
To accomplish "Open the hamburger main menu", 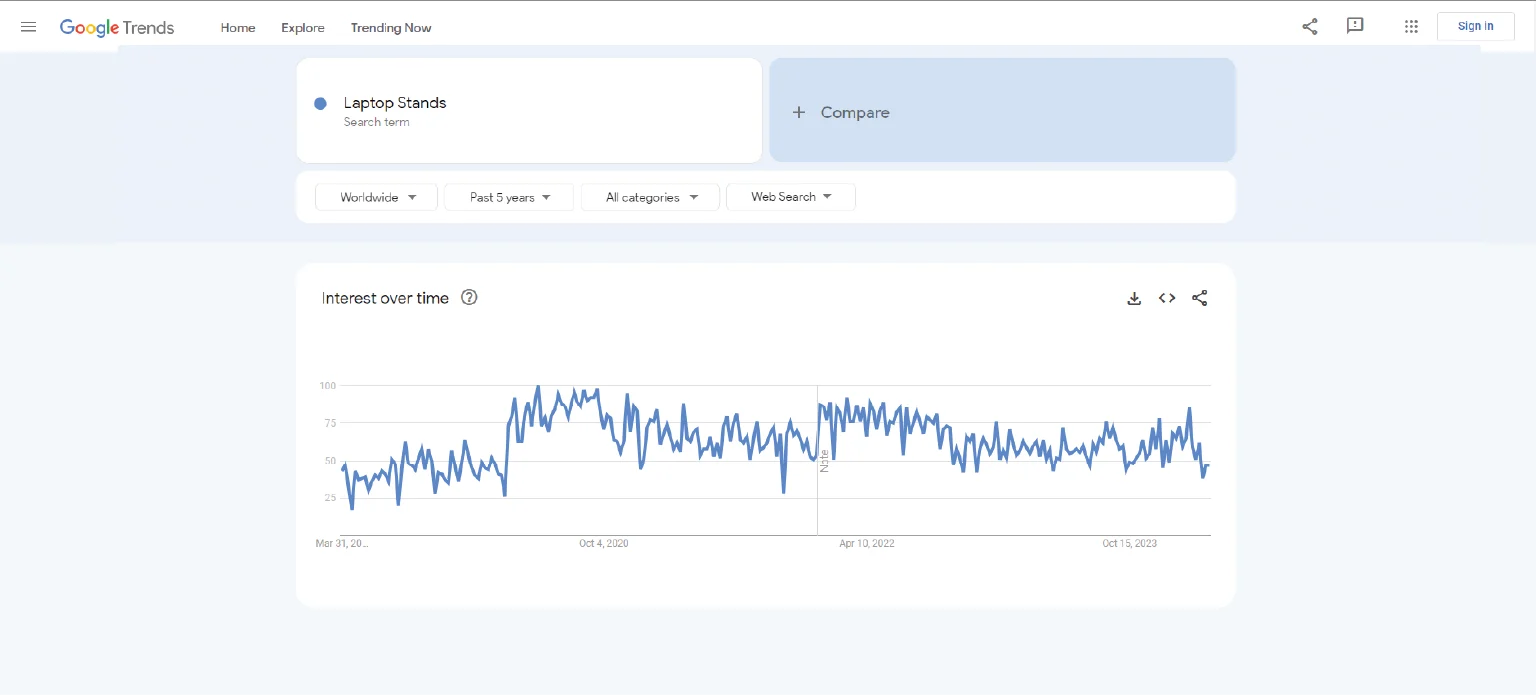I will (28, 27).
